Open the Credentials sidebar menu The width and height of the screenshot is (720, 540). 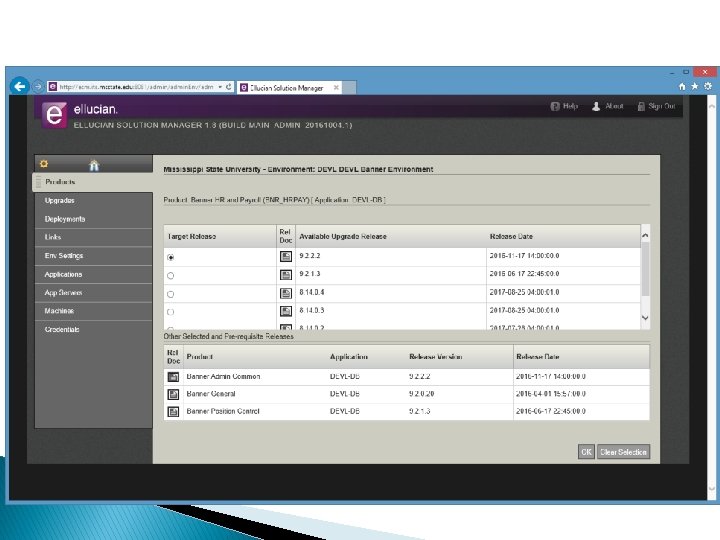[x=94, y=329]
